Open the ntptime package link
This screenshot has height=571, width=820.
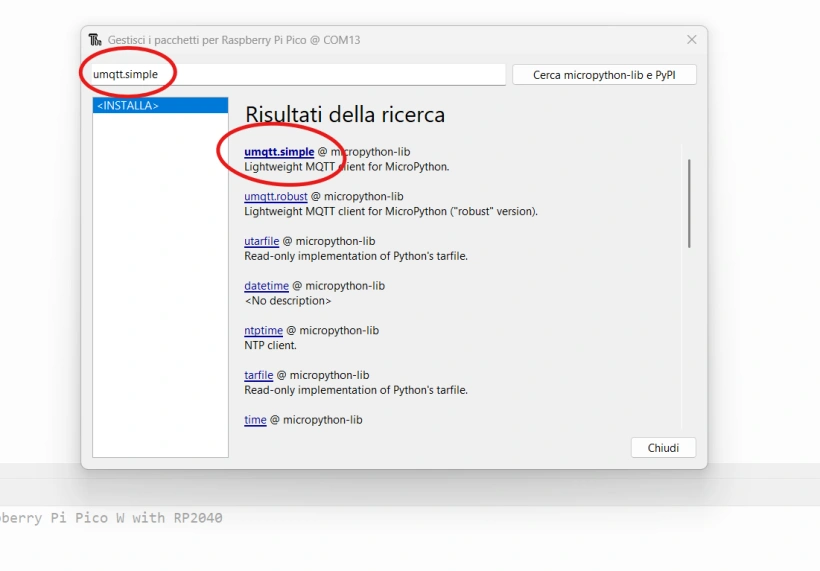(x=263, y=330)
